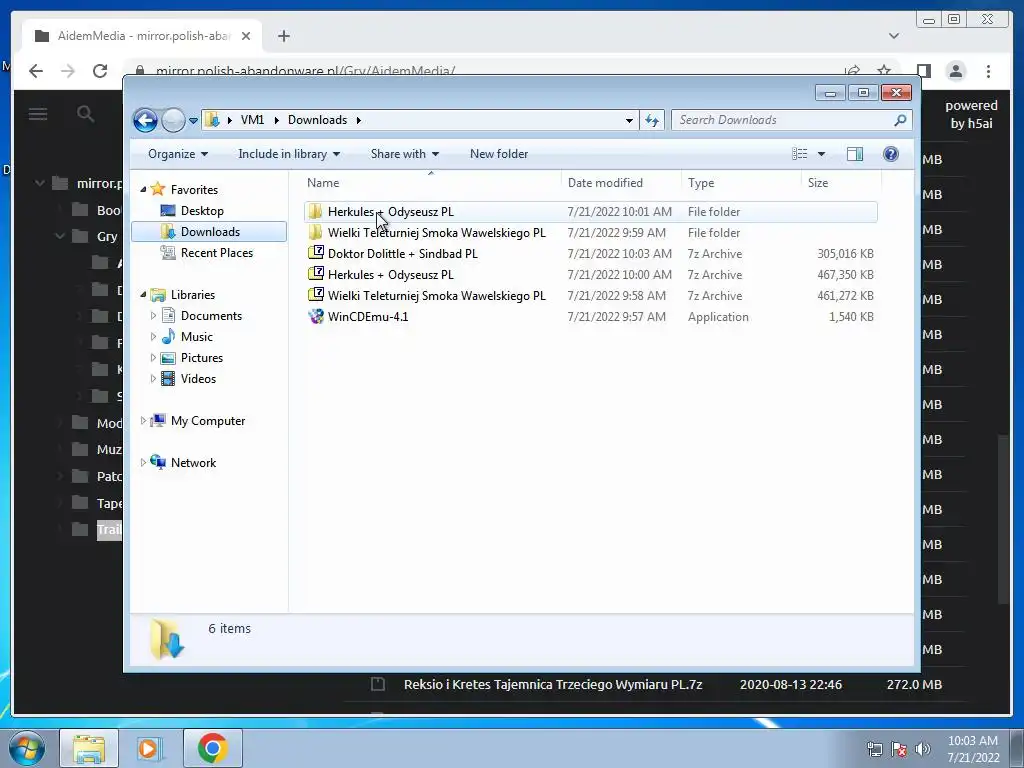1024x768 pixels.
Task: Expand the Videos library
Action: pos(153,379)
